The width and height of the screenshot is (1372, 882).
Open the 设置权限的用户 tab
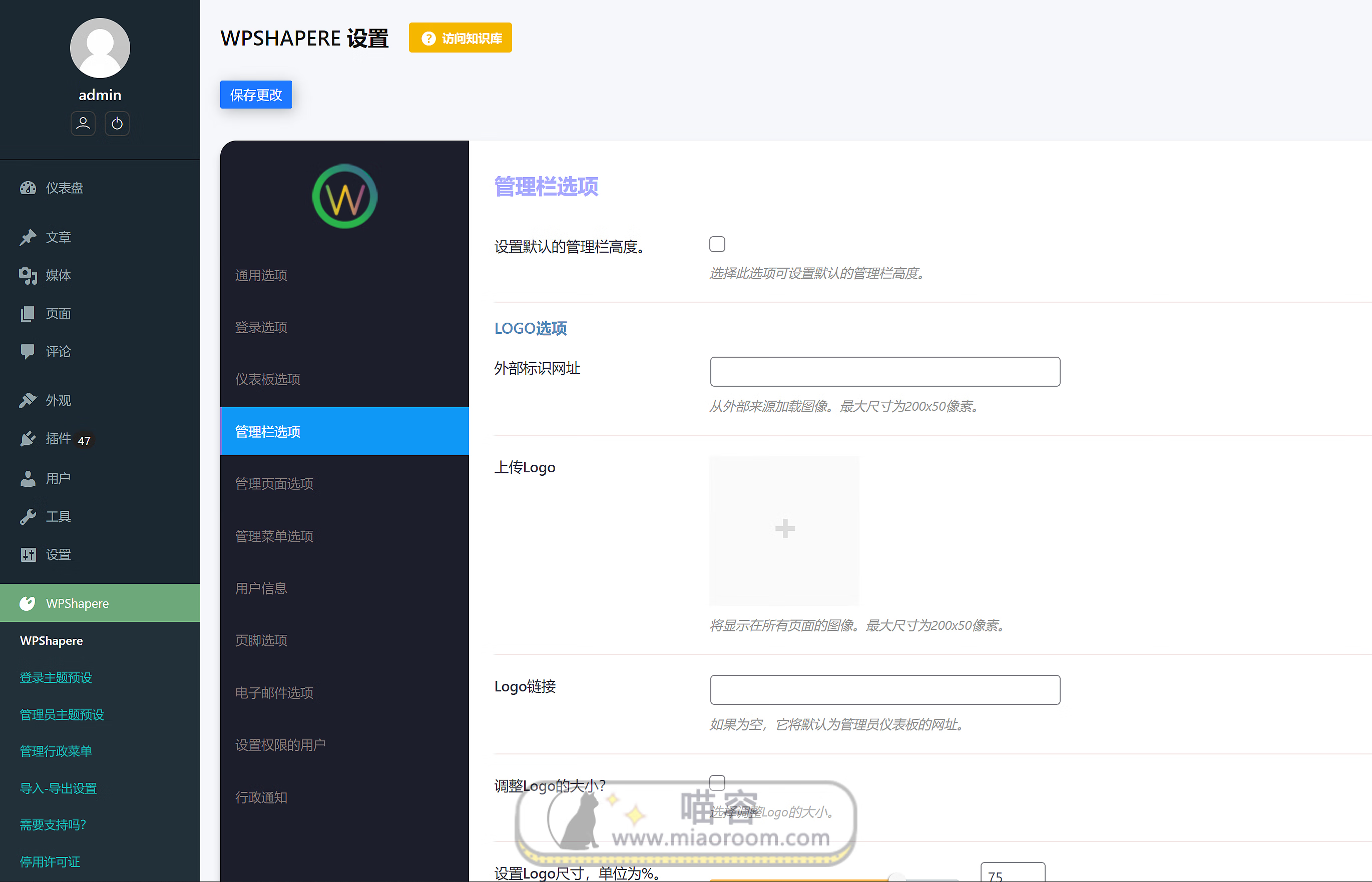click(344, 745)
